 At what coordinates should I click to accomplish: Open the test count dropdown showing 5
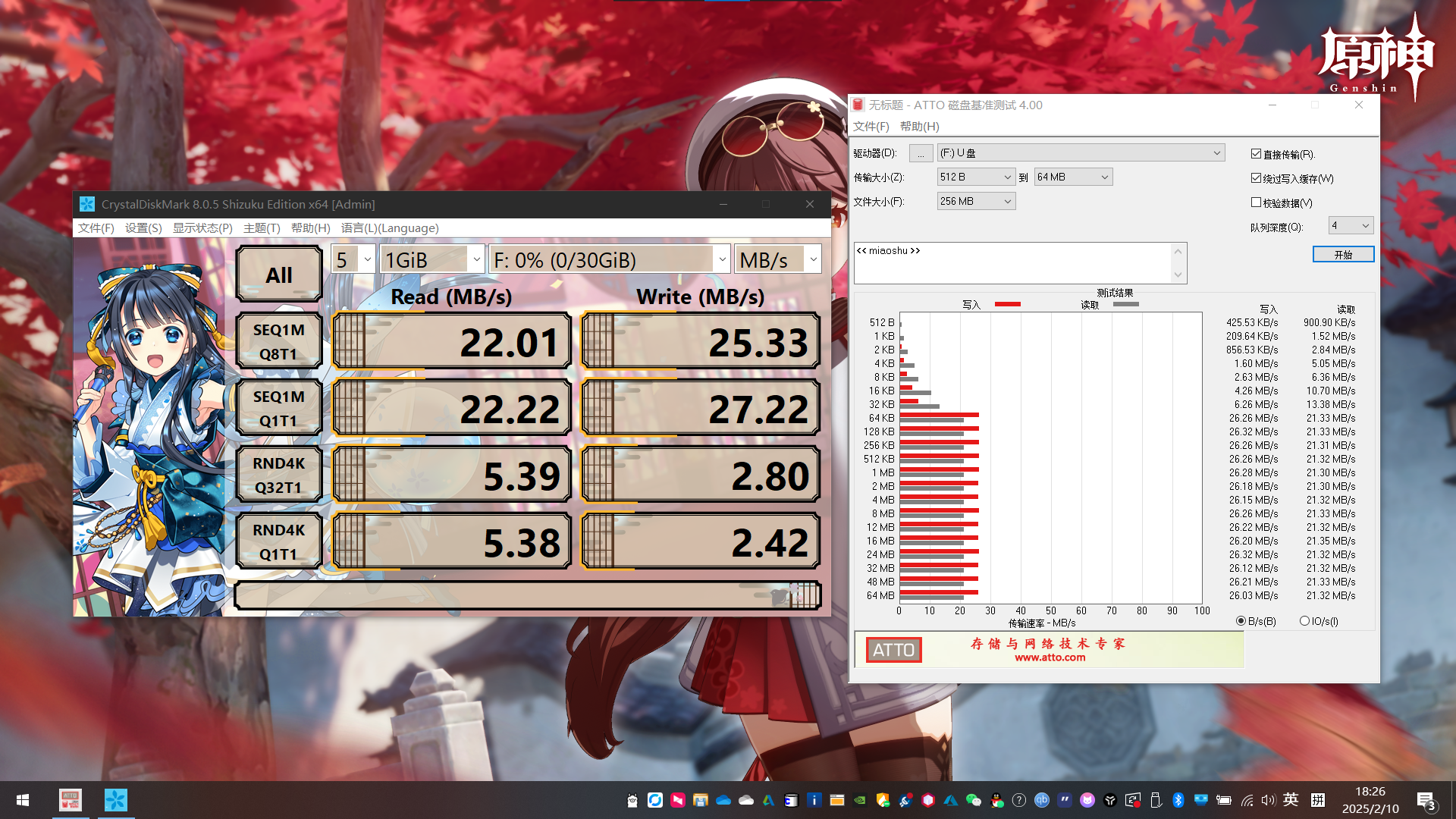[353, 260]
